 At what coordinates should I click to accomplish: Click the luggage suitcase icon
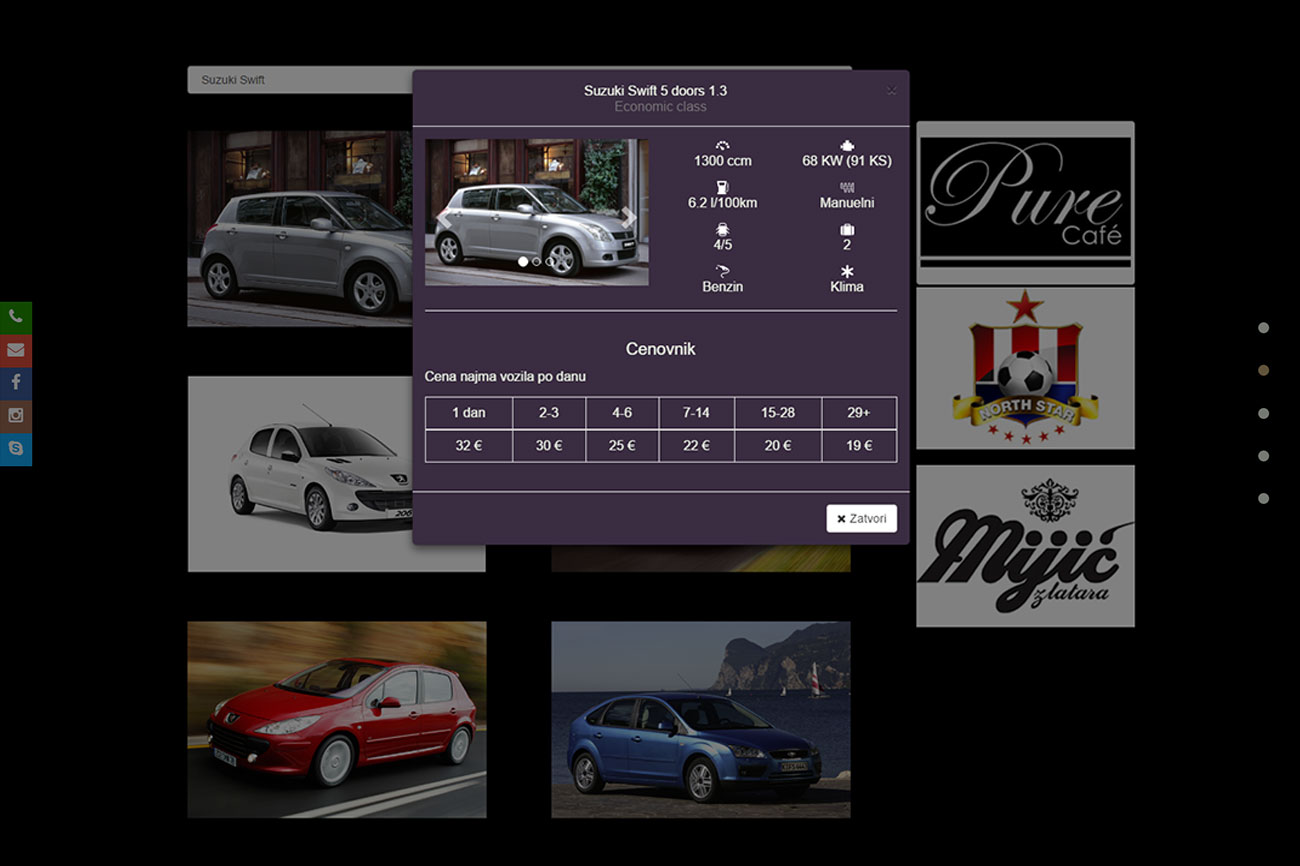pyautogui.click(x=847, y=229)
